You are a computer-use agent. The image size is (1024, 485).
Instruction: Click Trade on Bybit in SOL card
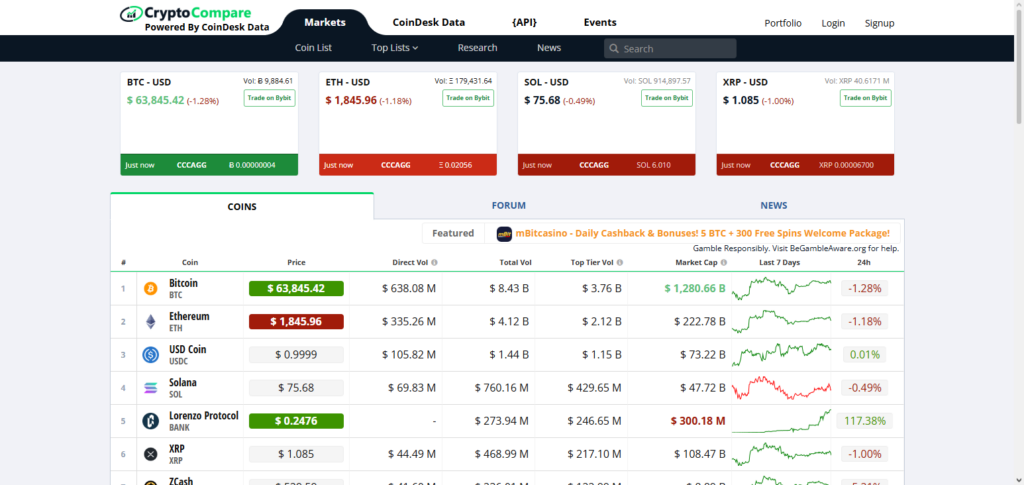(667, 98)
